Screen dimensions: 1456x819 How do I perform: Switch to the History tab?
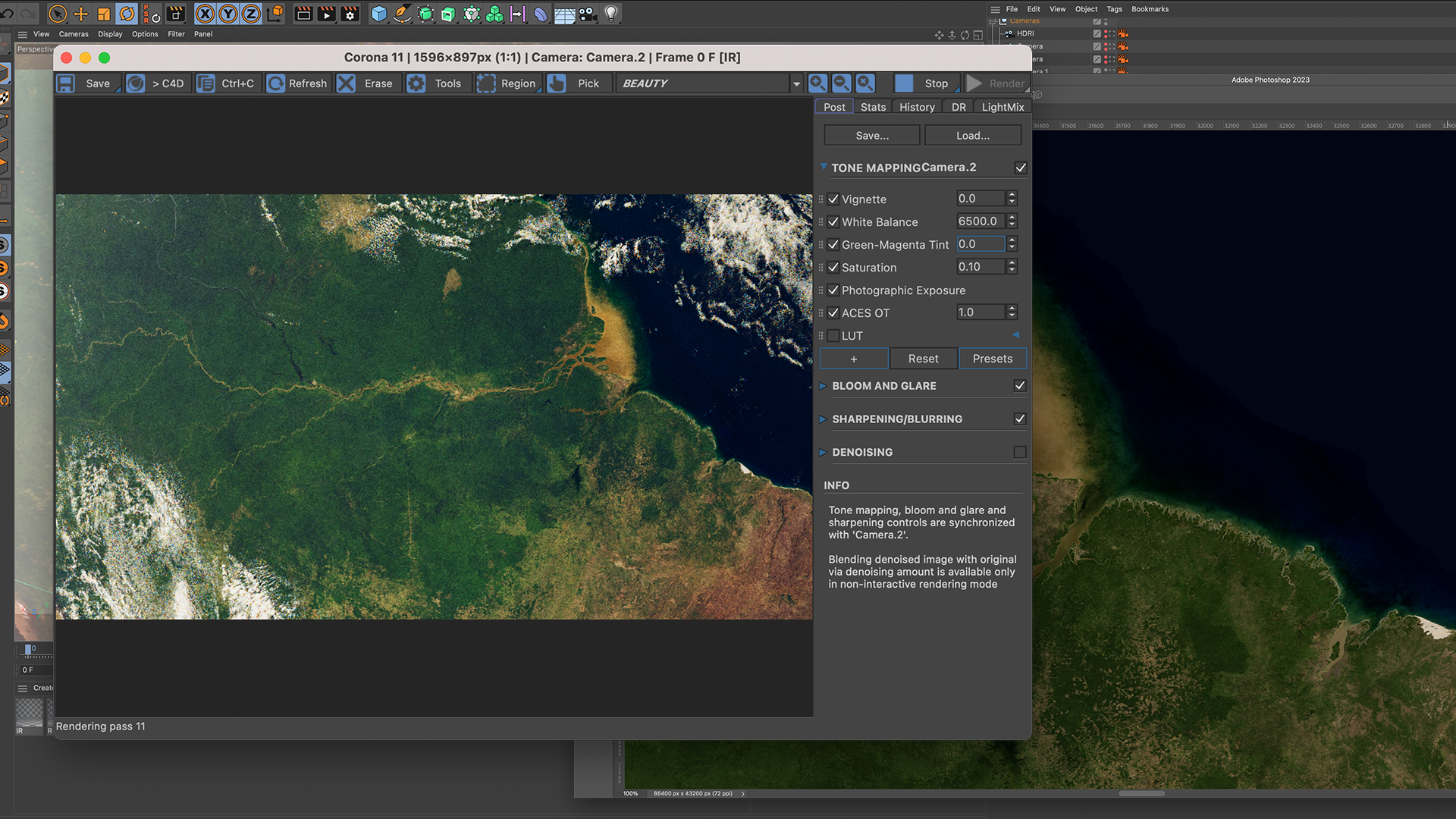coord(916,106)
